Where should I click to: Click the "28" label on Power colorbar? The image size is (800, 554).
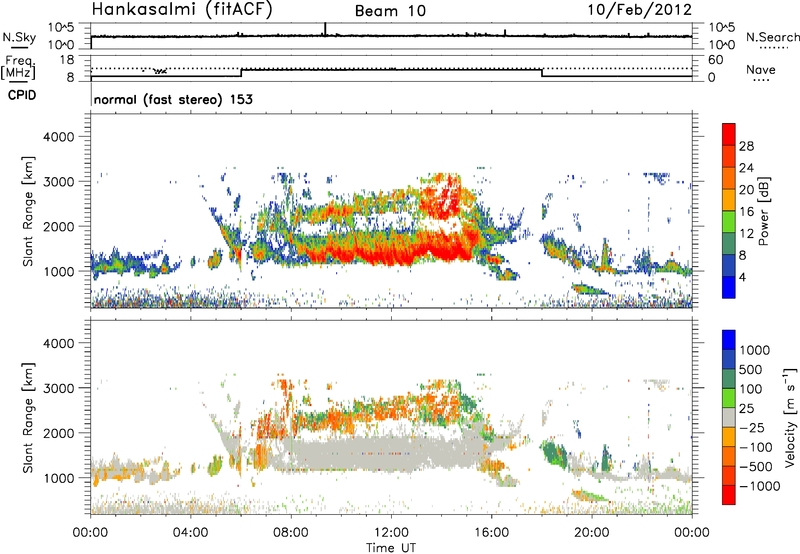[746, 146]
